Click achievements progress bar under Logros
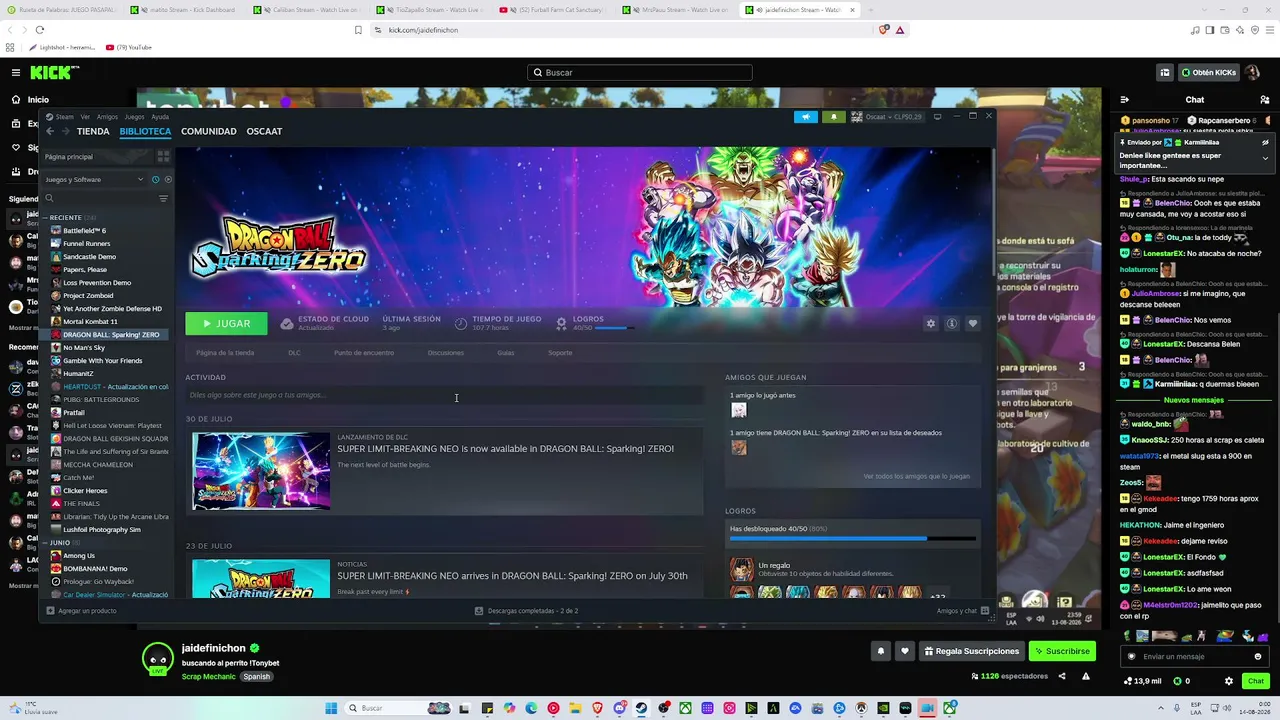Viewport: 1280px width, 720px height. pos(852,539)
